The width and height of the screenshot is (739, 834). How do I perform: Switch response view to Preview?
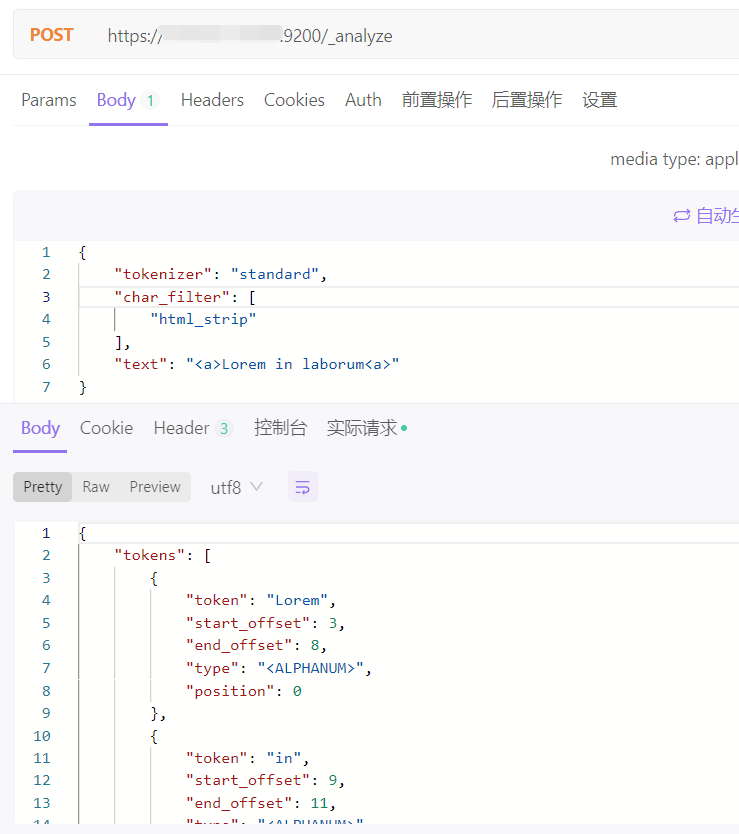tap(155, 487)
